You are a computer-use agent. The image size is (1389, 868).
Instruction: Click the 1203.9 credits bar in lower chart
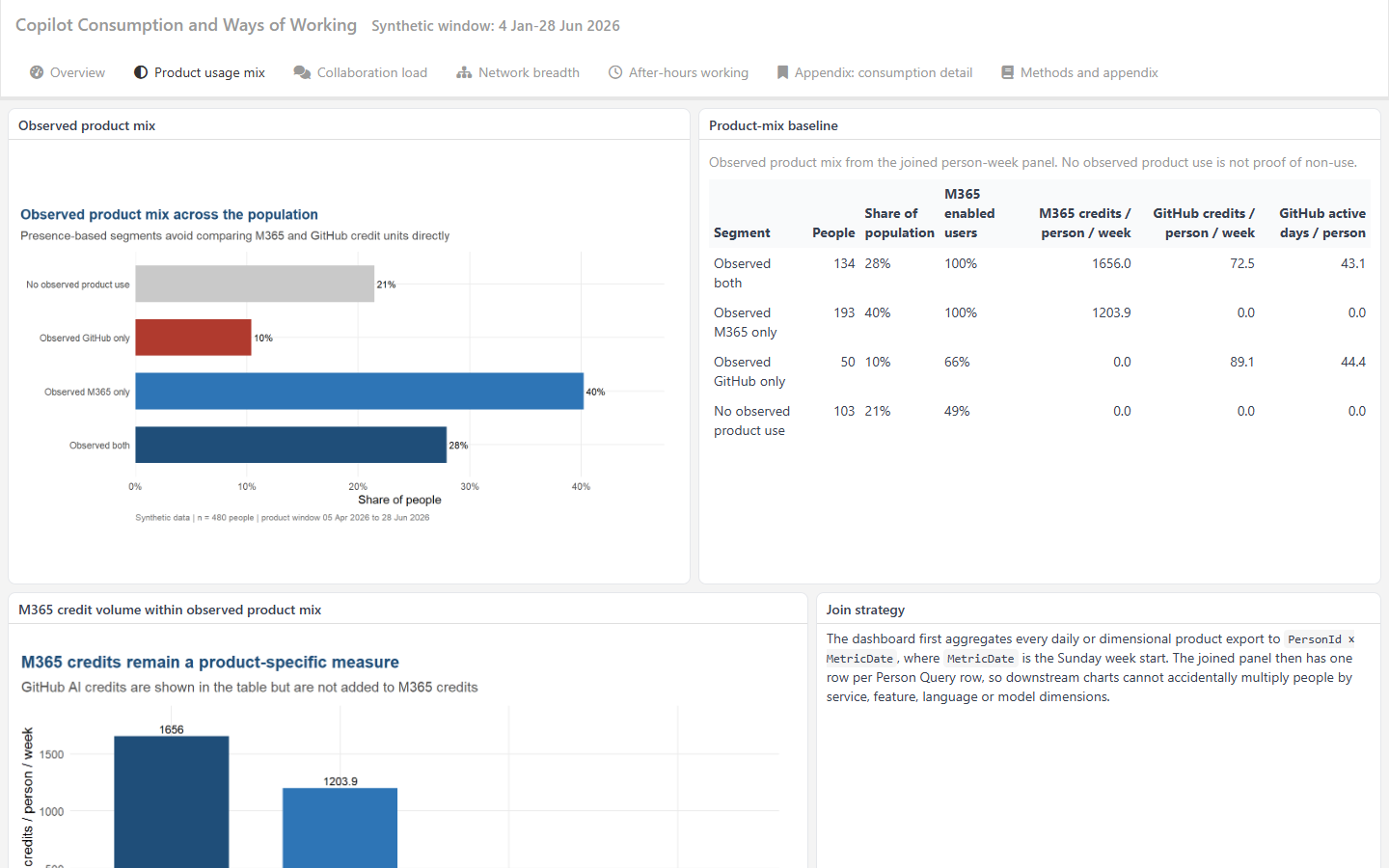[340, 827]
